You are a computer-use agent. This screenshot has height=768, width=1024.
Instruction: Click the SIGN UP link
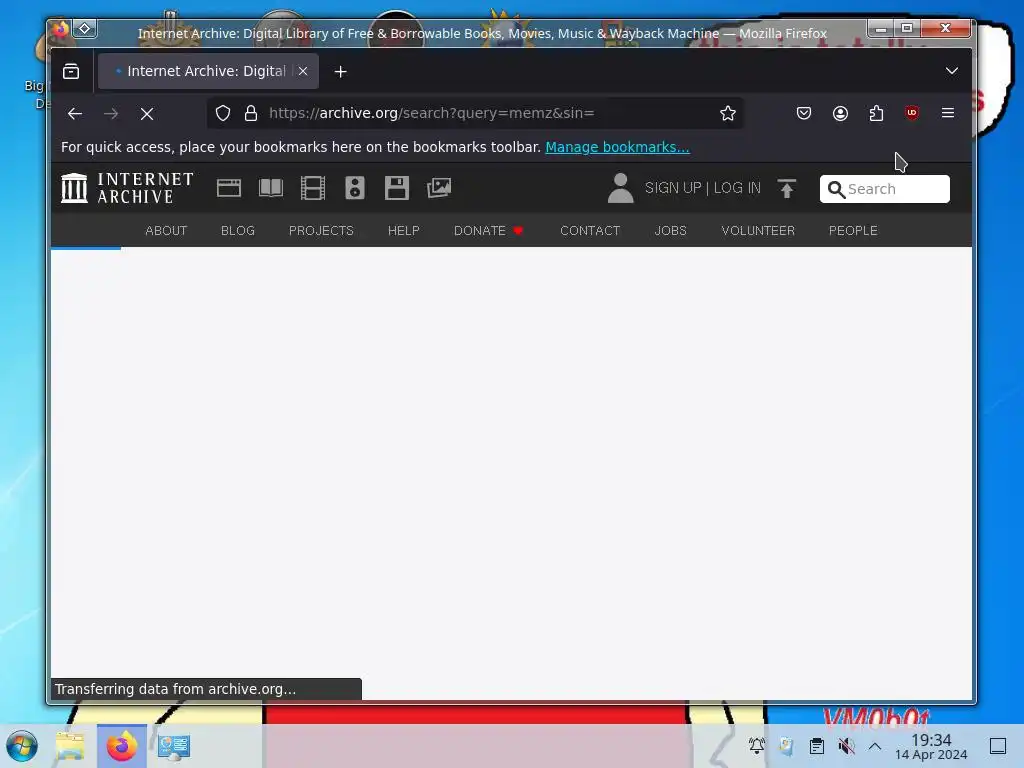[673, 188]
